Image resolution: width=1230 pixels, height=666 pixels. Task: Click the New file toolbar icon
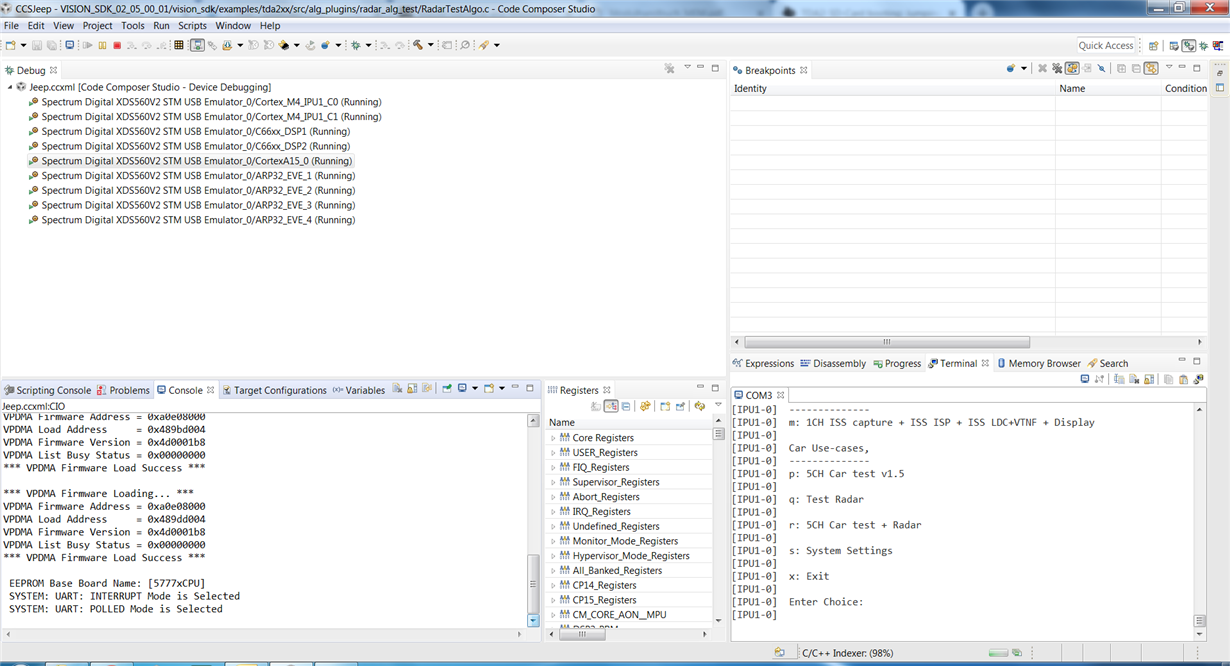(x=10, y=45)
